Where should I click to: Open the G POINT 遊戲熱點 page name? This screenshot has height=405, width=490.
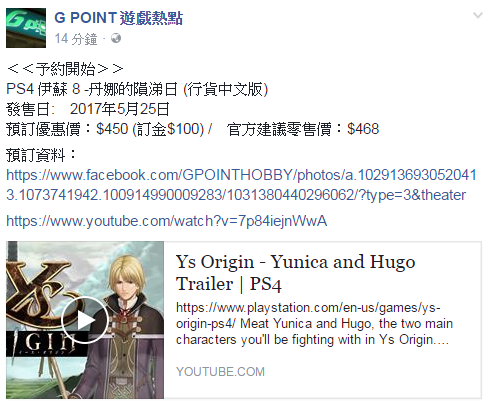tap(118, 18)
